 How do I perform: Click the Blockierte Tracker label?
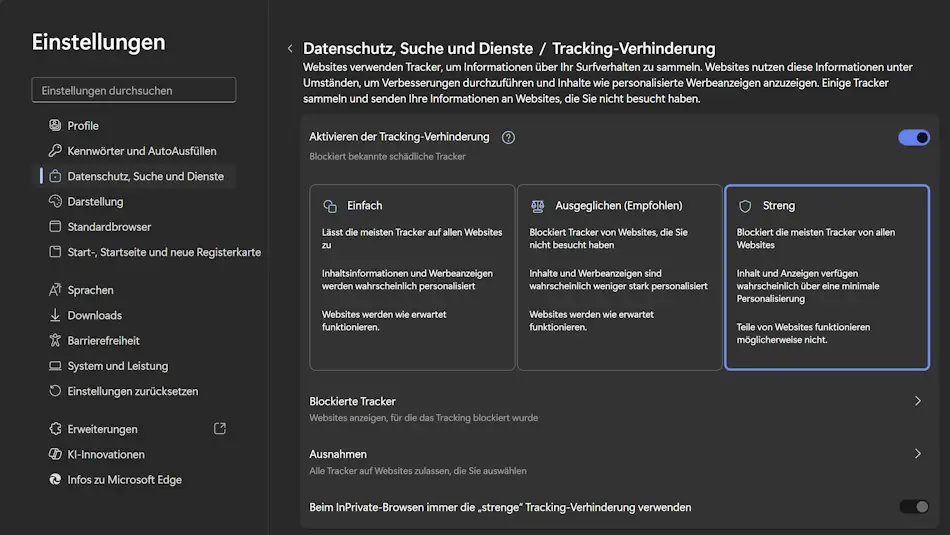[352, 401]
